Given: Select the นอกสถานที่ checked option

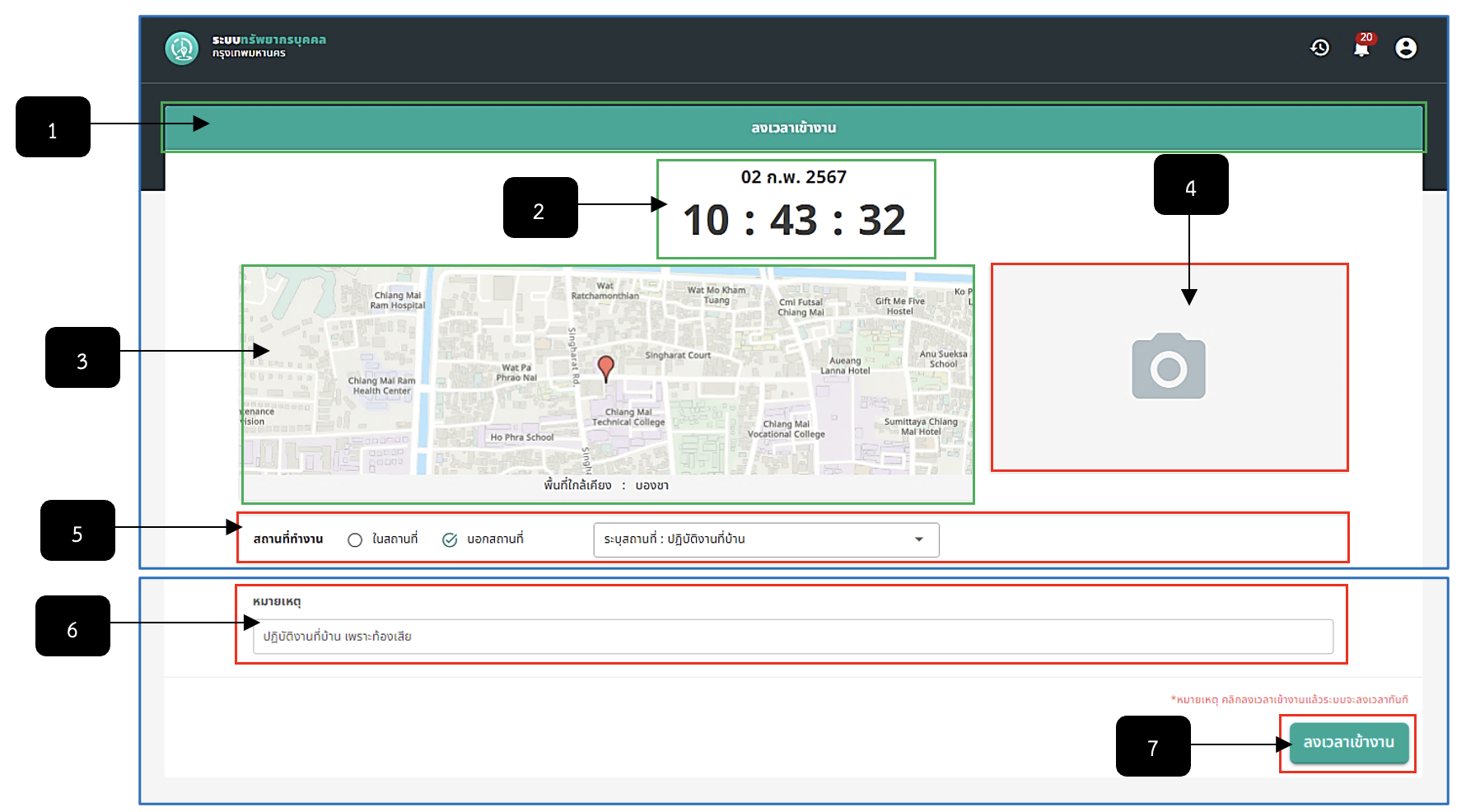Looking at the screenshot, I should point(450,540).
